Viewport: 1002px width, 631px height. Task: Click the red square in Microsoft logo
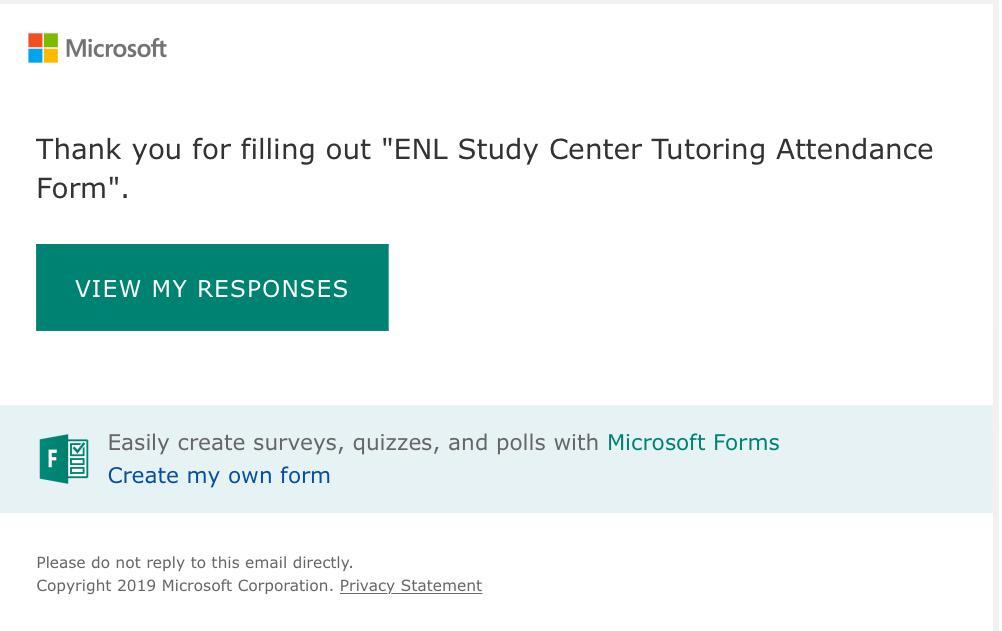coord(35,40)
